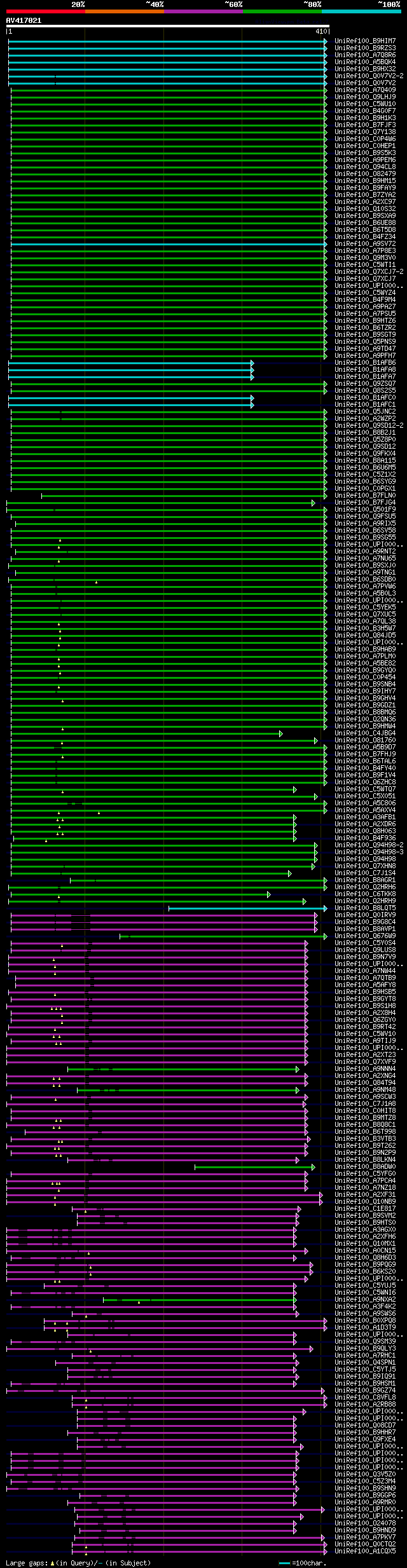The image size is (407, 1568).
Task: Select hit UniRef100_B1AFA8
Action: [x=365, y=370]
